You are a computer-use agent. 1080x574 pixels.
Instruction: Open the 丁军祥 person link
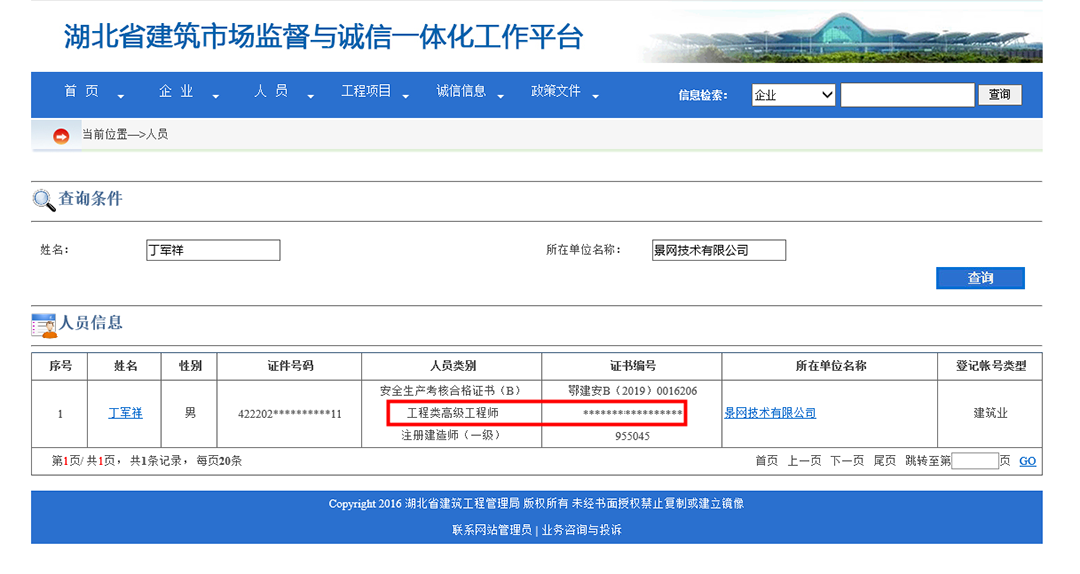click(x=125, y=413)
